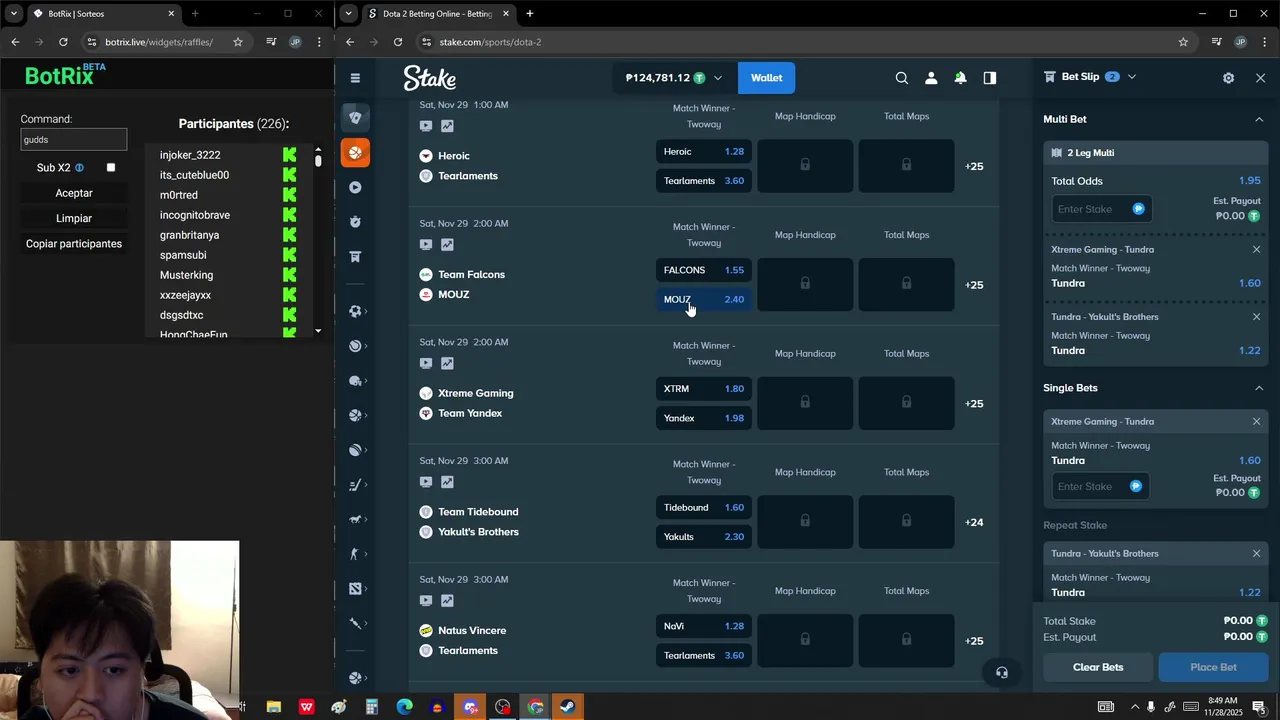Open the live play sidebar icon

(355, 187)
